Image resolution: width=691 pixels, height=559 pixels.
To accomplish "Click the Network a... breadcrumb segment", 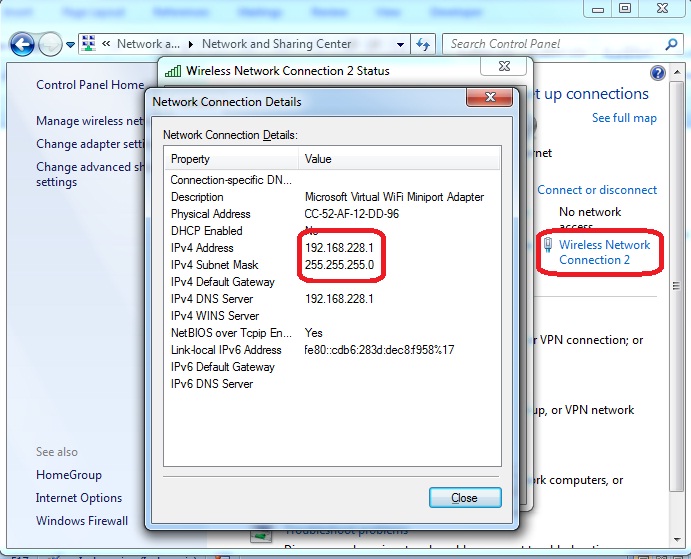I will (x=148, y=44).
